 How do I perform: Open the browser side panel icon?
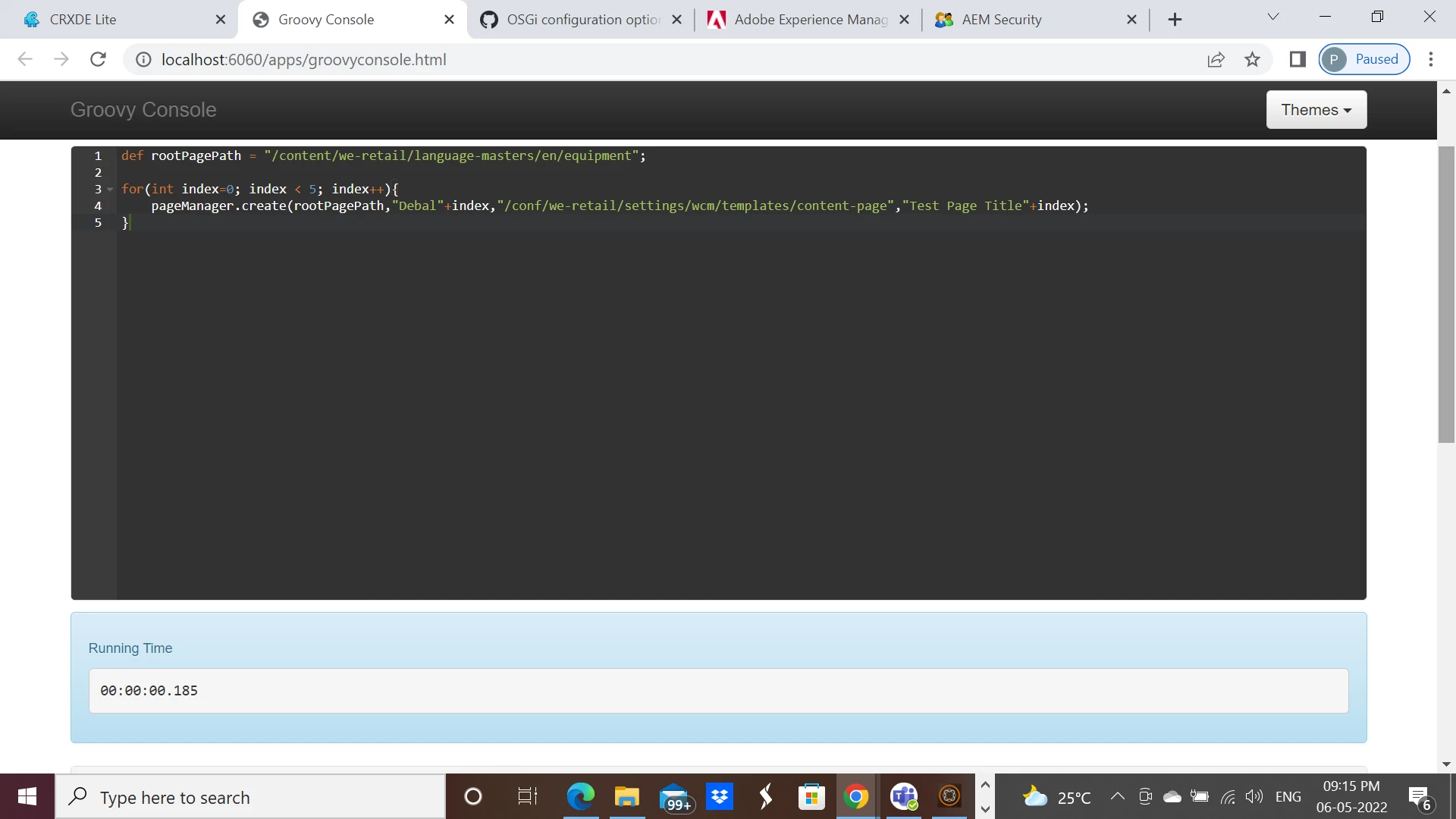pyautogui.click(x=1298, y=59)
